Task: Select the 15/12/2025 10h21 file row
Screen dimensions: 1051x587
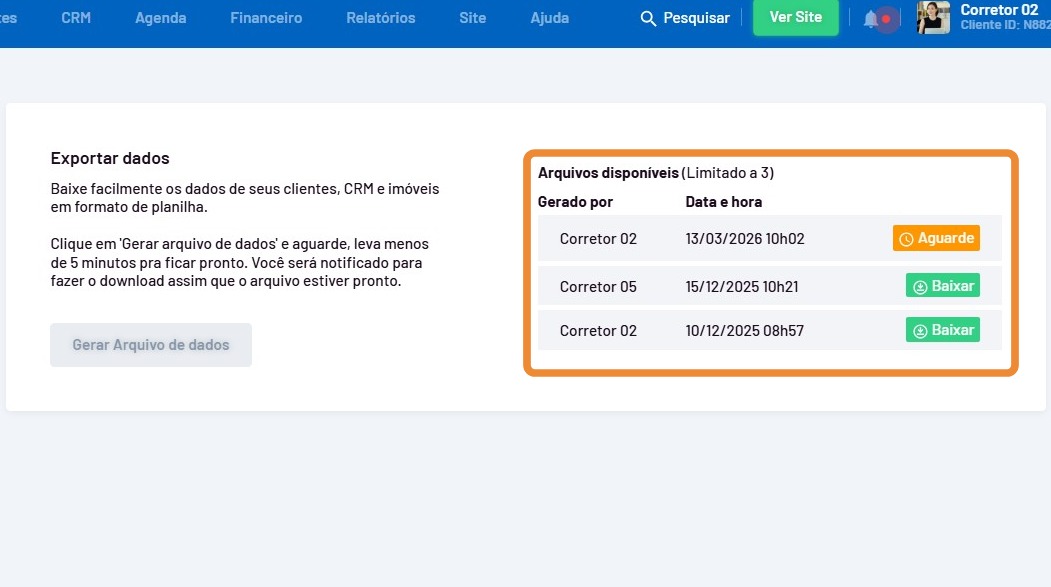Action: 744,287
